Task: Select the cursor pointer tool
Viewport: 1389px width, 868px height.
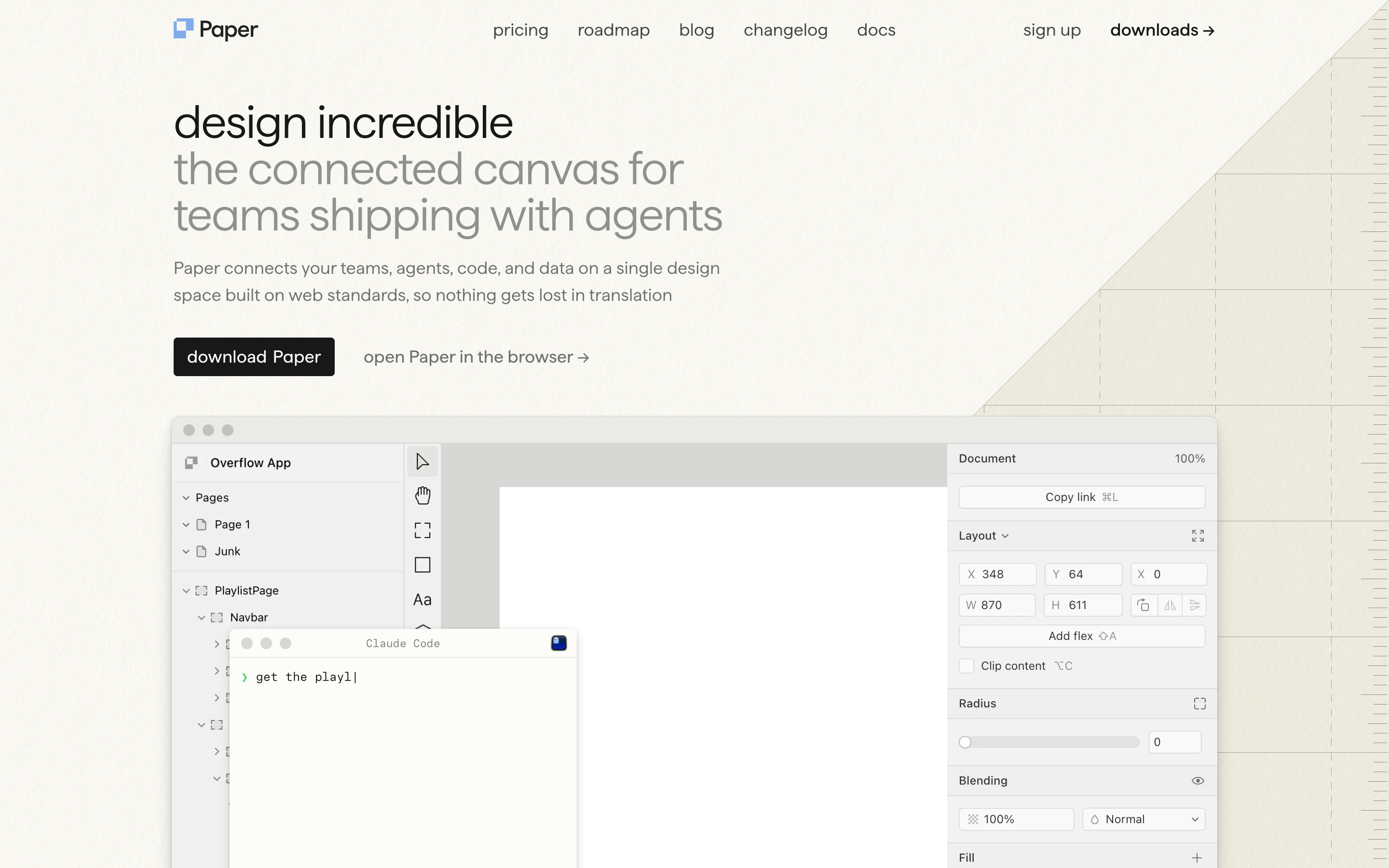Action: 422,461
